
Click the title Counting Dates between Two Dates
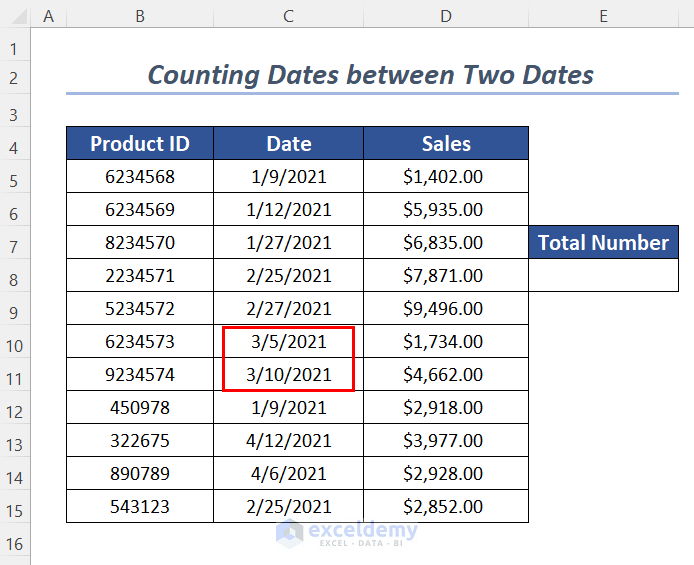[370, 74]
